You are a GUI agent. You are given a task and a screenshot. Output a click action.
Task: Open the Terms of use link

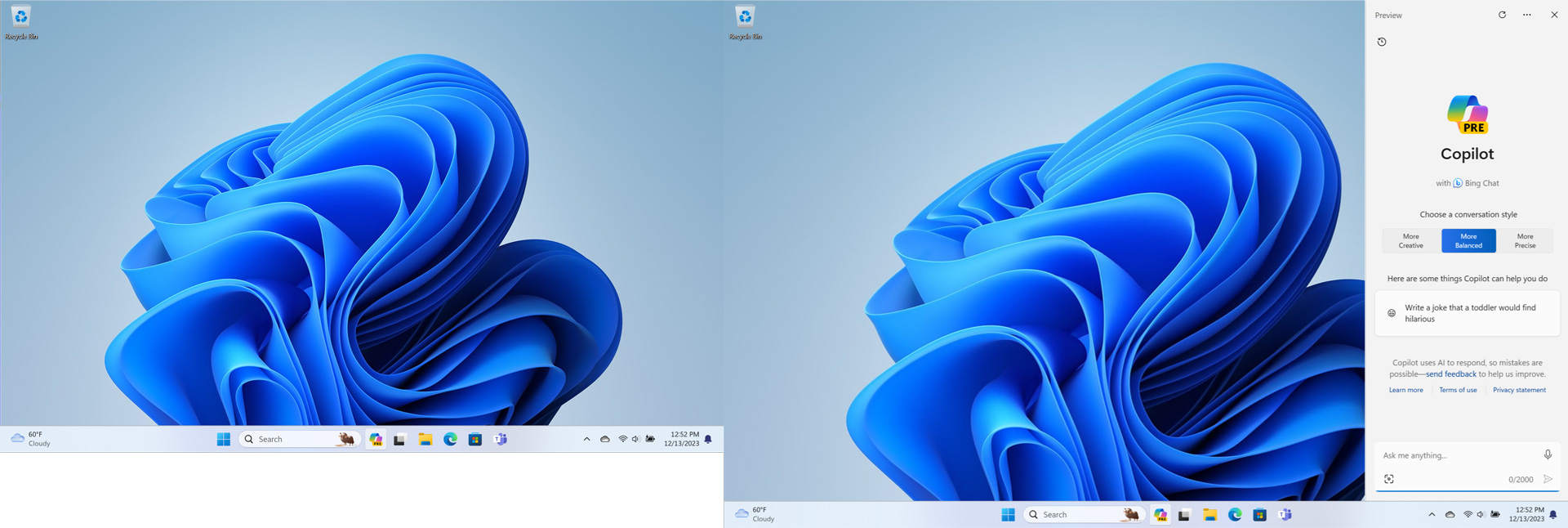(x=1458, y=390)
